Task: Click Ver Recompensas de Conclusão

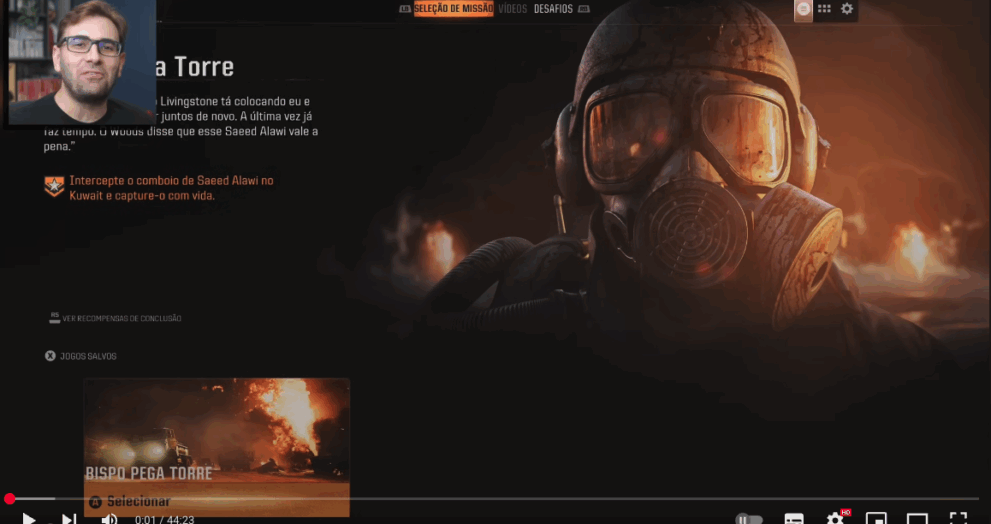Action: click(121, 319)
